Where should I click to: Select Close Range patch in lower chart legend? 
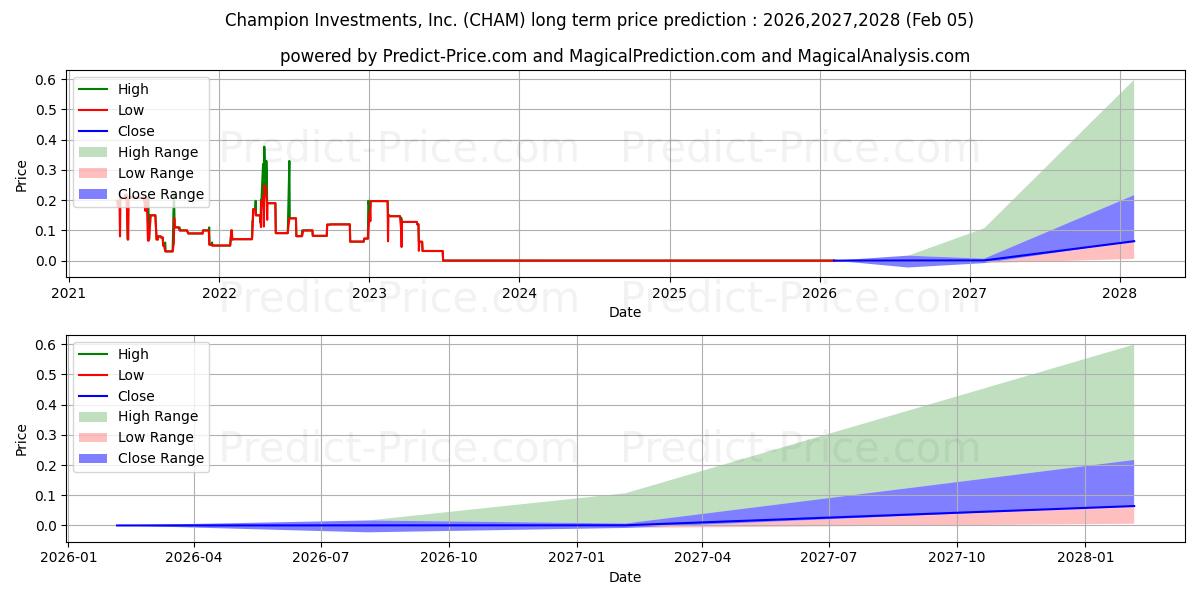93,458
